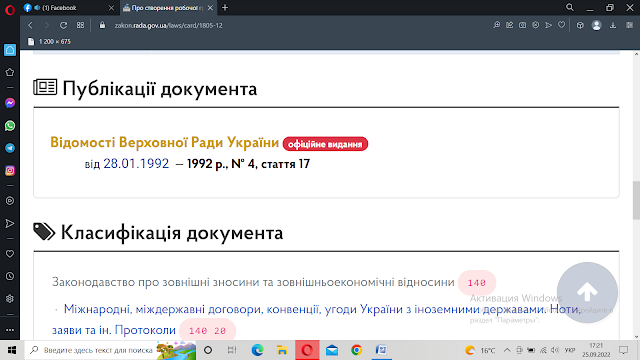Open sidebar three-dots setup menu
The image size is (640, 360).
[10, 330]
